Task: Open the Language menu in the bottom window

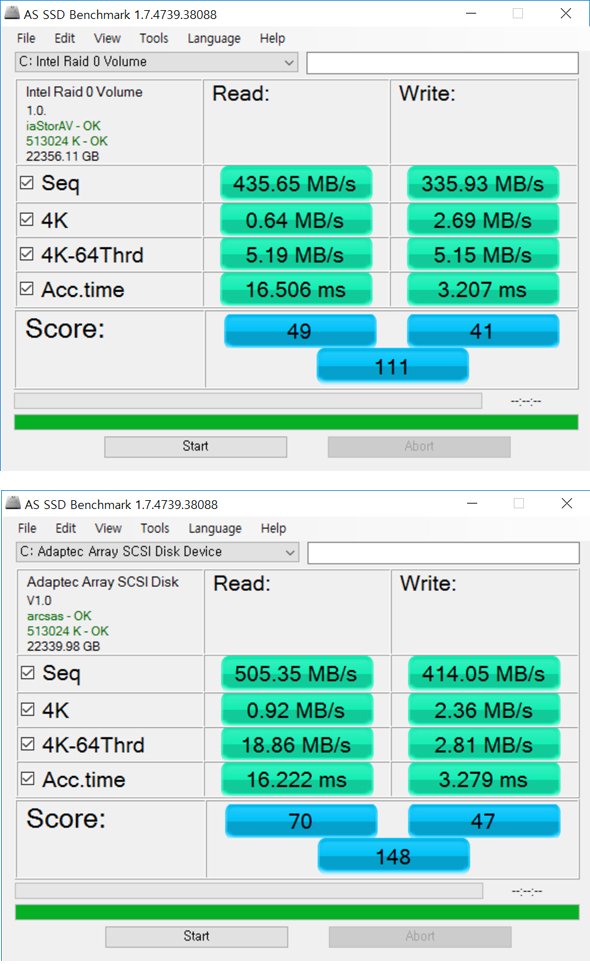Action: [x=215, y=528]
